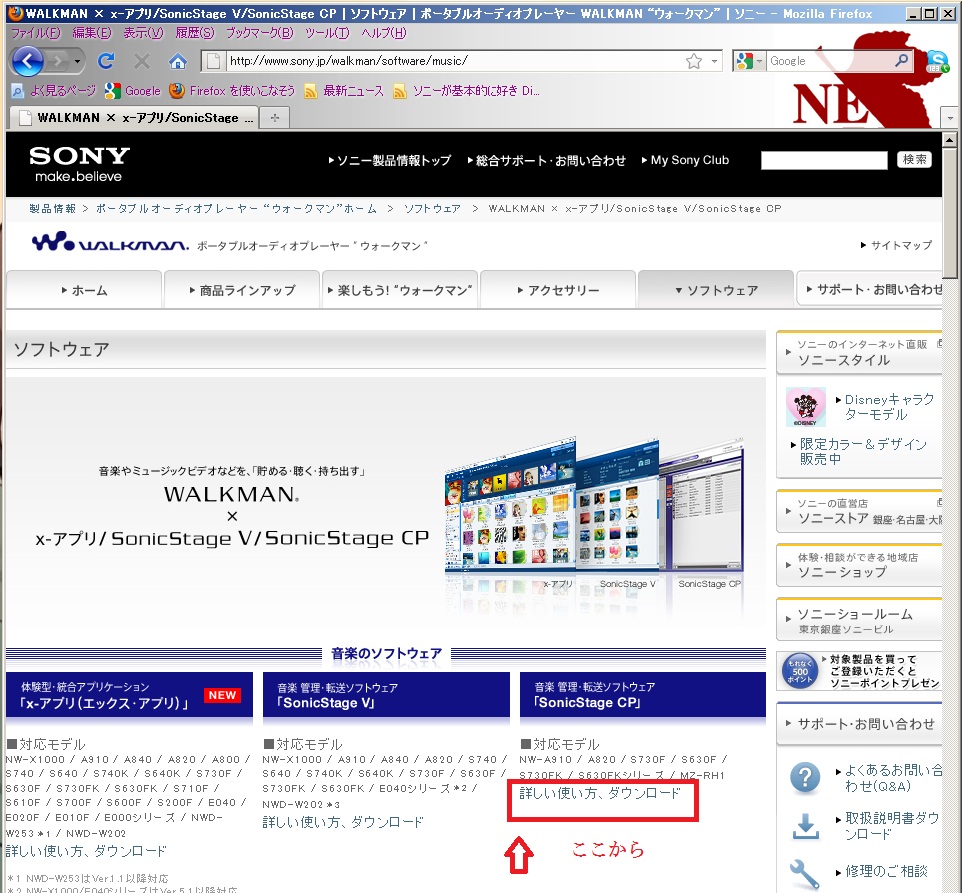The width and height of the screenshot is (962, 893).
Task: Open the ソニーショップ sidebar banner
Action: point(859,565)
